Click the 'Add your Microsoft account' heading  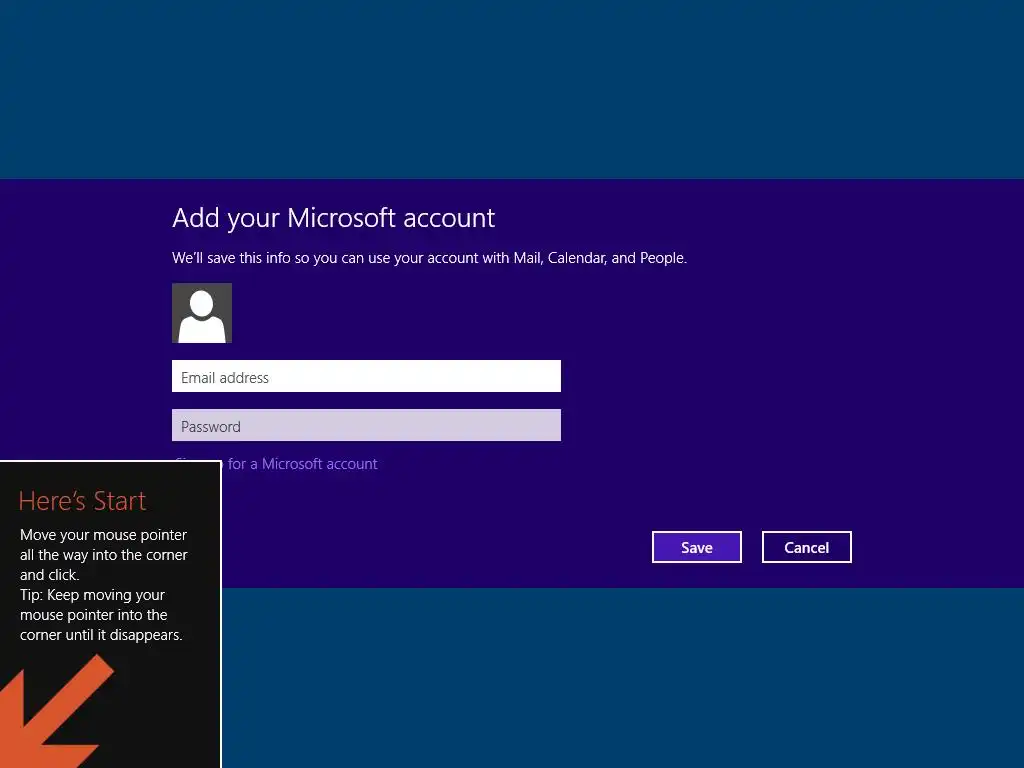[334, 218]
